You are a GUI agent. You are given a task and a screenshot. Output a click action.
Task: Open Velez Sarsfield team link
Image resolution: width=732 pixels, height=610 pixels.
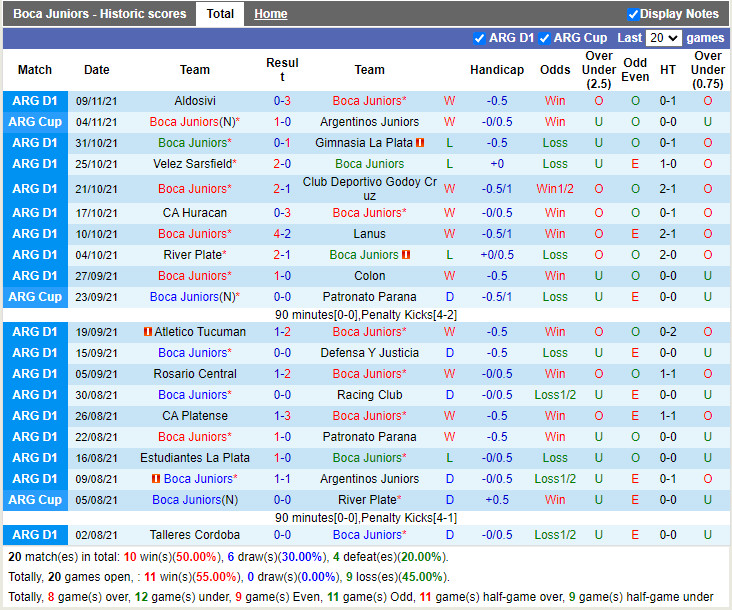tap(194, 164)
